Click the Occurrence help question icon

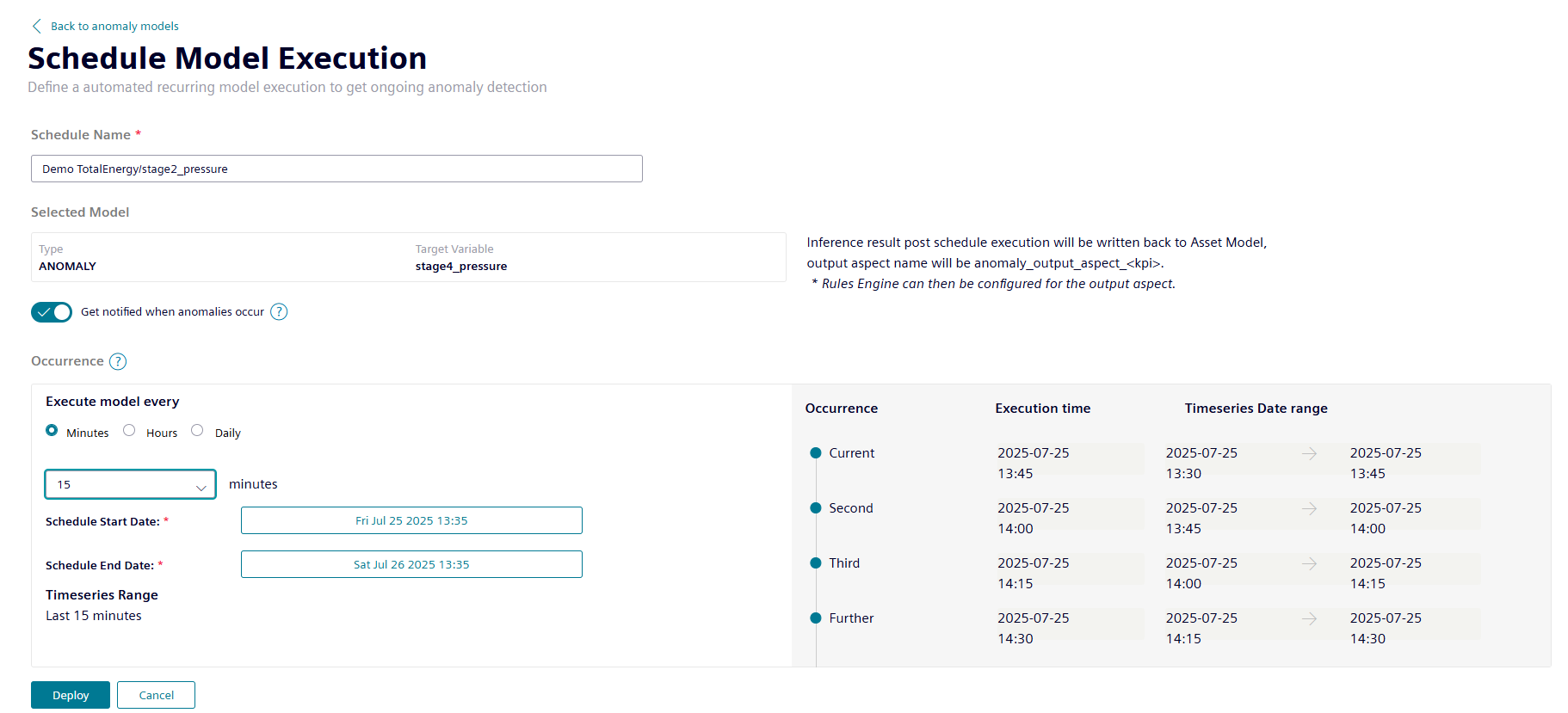tap(118, 362)
